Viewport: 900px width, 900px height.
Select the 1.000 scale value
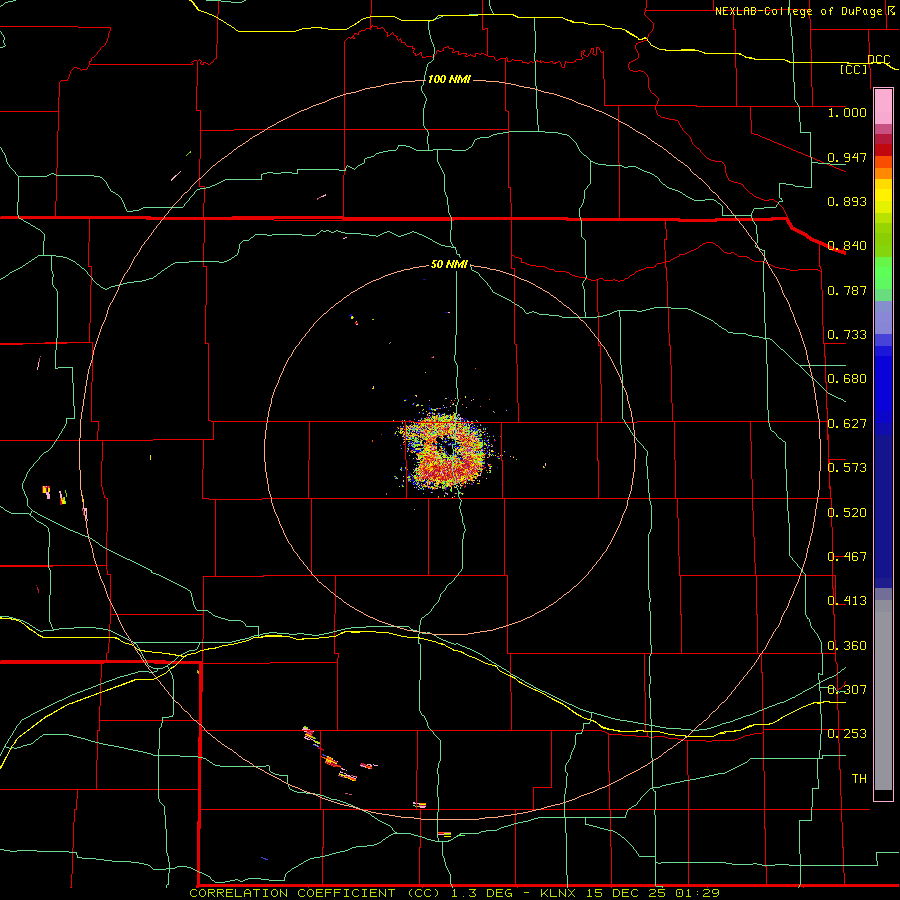pyautogui.click(x=847, y=112)
